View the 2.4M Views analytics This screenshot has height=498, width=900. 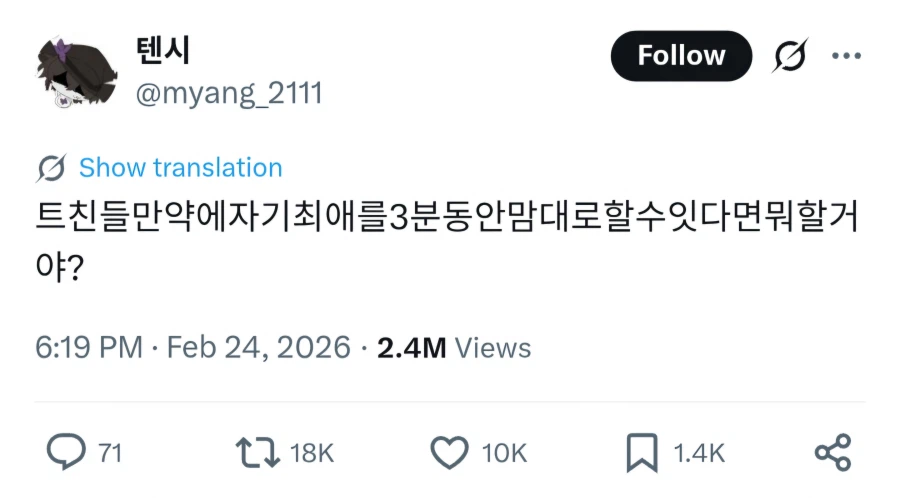[454, 347]
